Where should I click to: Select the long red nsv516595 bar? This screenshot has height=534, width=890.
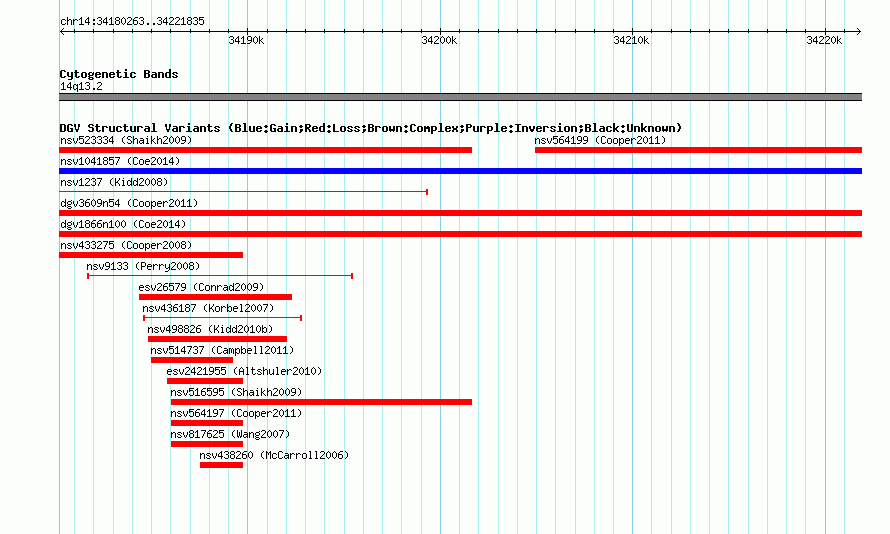[x=321, y=402]
